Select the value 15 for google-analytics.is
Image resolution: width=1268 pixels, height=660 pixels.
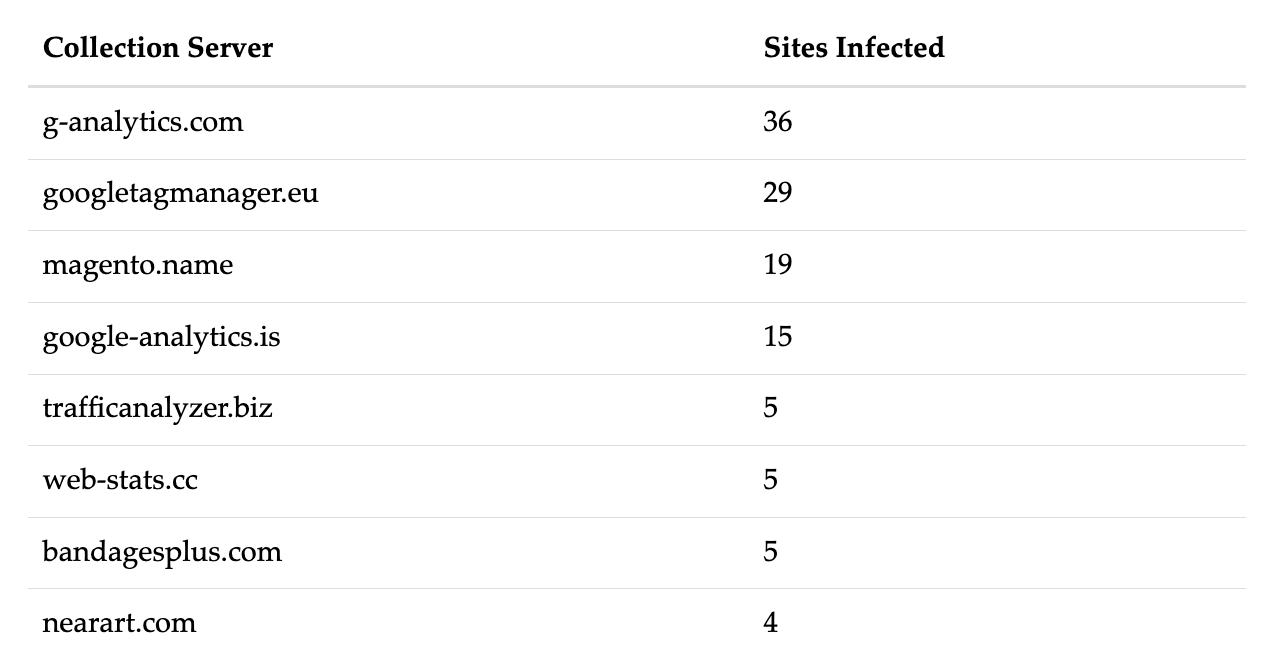click(777, 337)
